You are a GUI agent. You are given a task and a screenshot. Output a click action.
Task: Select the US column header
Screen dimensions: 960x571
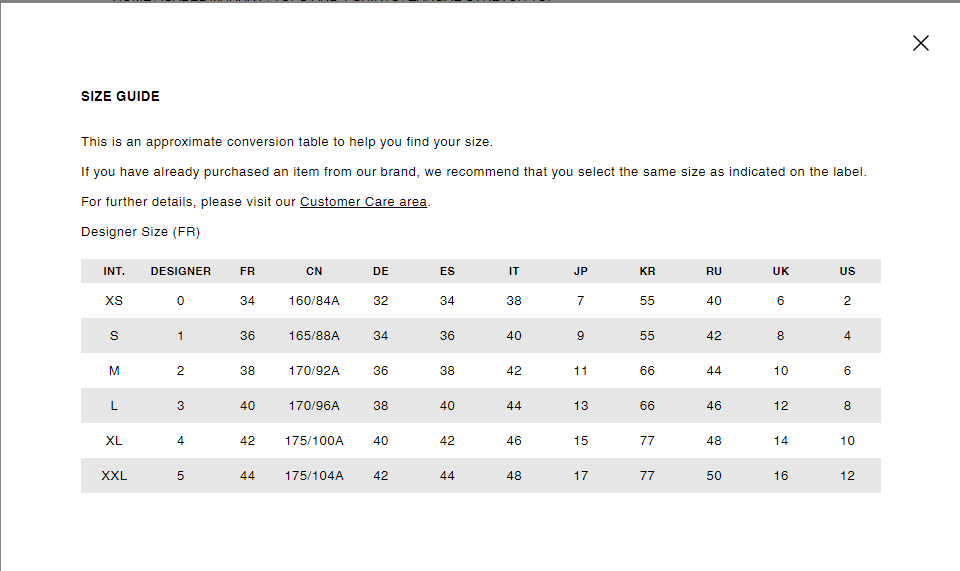click(x=847, y=271)
